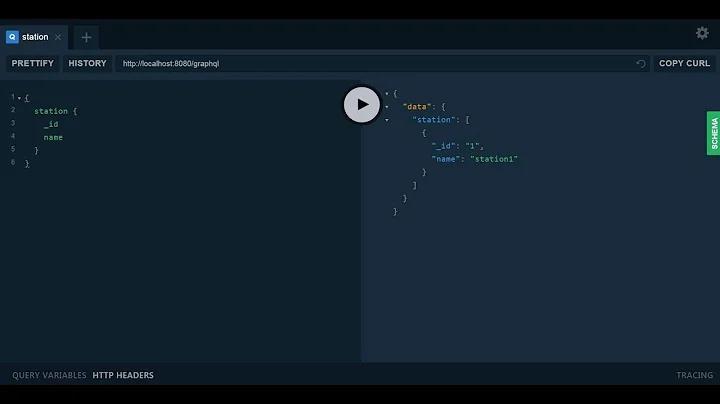Viewport: 720px width, 404px height.
Task: Open the Query Variables panel
Action: point(49,375)
